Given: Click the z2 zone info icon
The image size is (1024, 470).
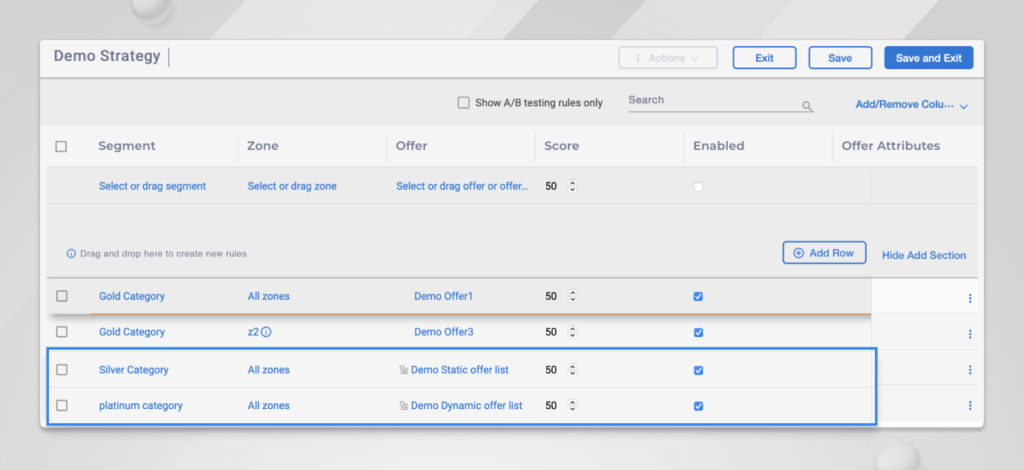Looking at the screenshot, I should [x=267, y=332].
